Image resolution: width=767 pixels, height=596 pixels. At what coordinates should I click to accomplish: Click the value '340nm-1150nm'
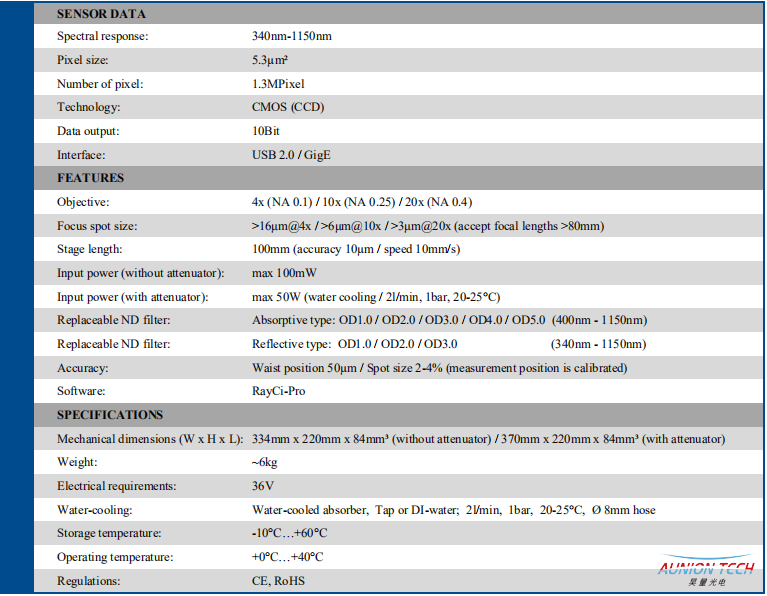292,36
